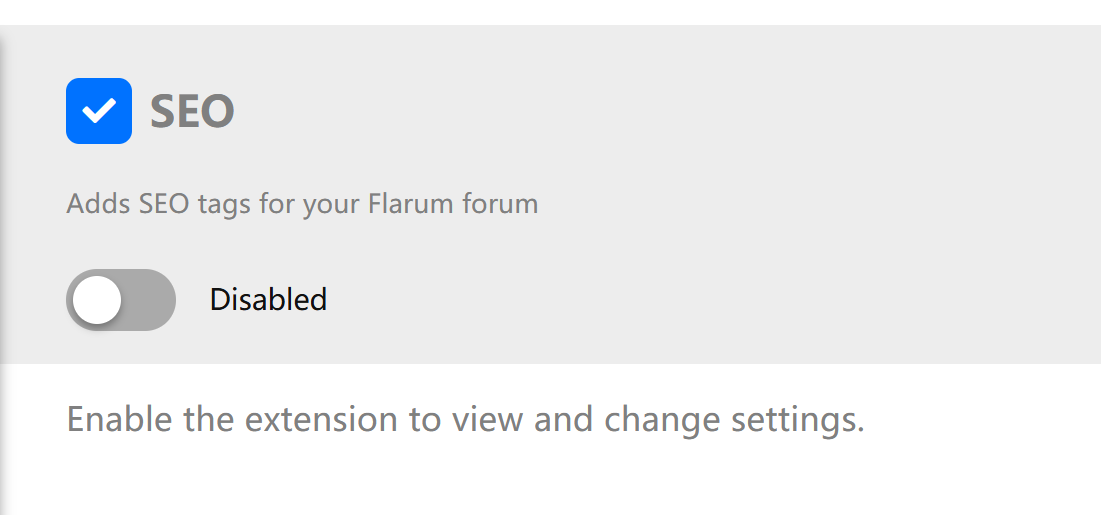
Task: Click the blue rounded square beside the SEO title
Action: (x=99, y=111)
